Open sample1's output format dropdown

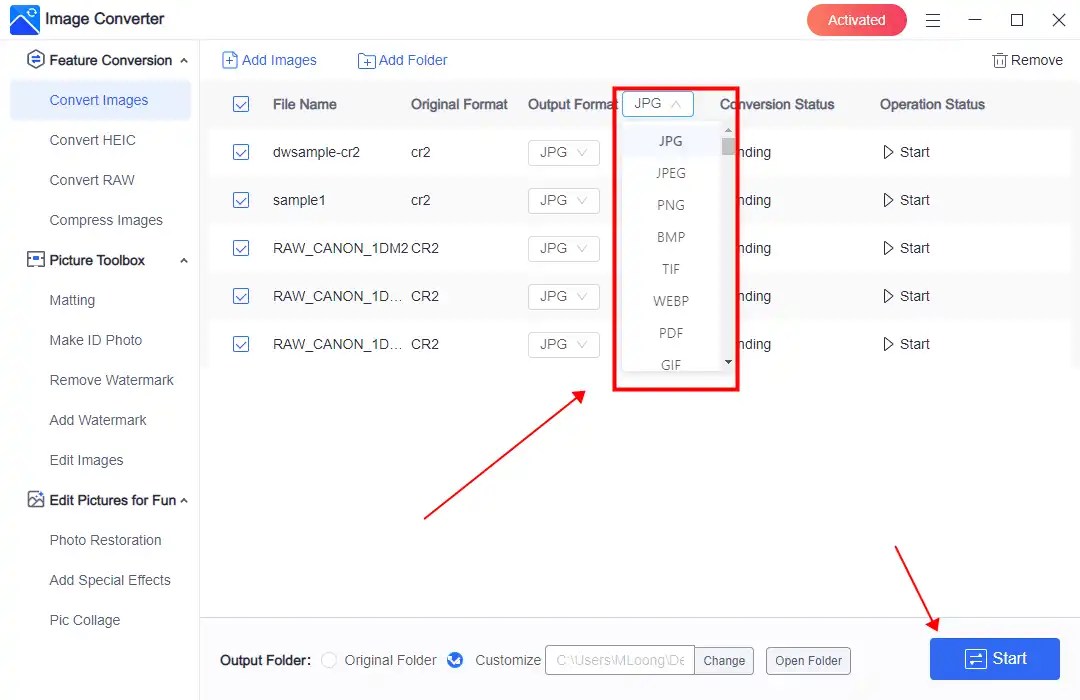[x=563, y=200]
